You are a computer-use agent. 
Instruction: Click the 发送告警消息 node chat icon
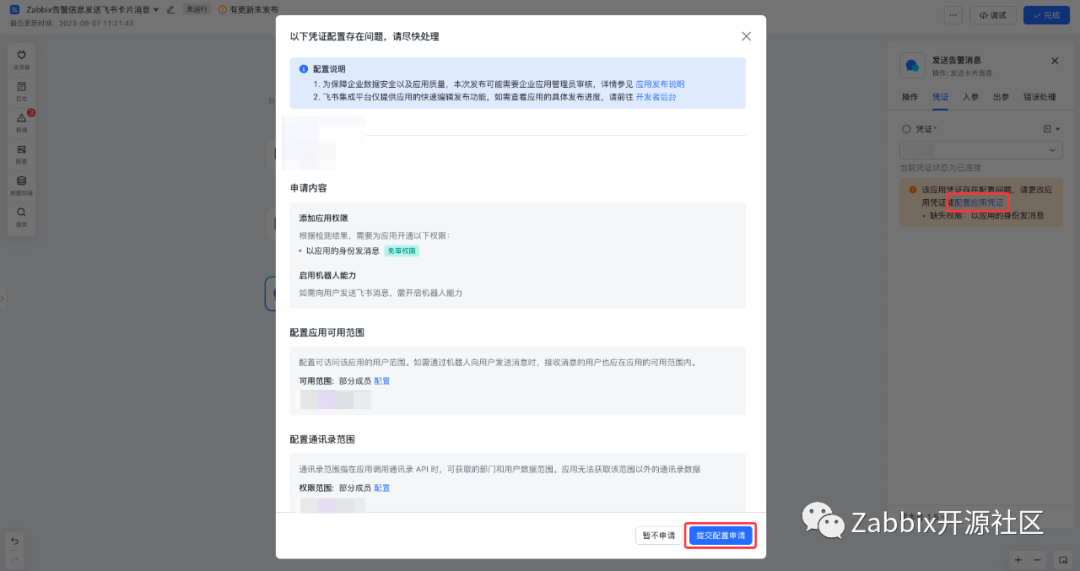(x=912, y=65)
